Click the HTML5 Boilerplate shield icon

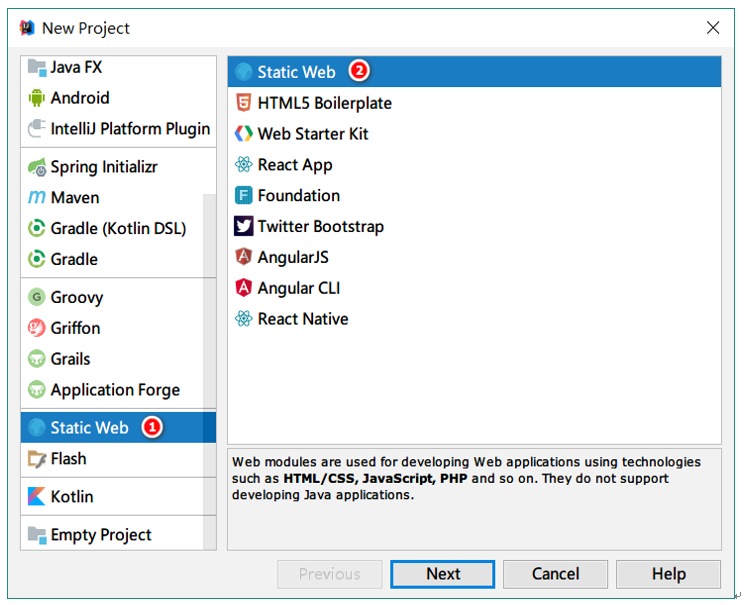click(244, 103)
